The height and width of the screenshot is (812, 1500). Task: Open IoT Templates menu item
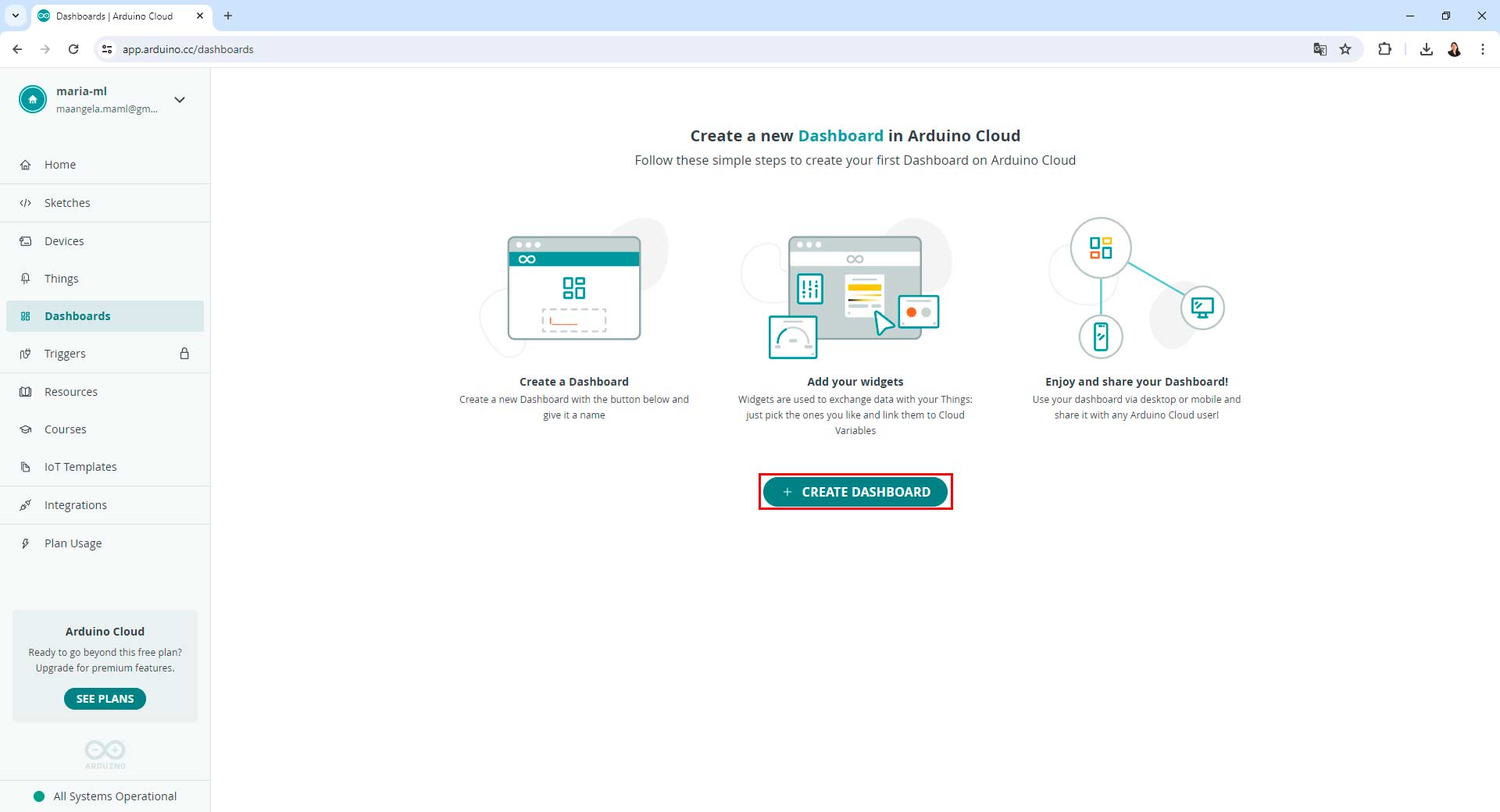pos(105,467)
